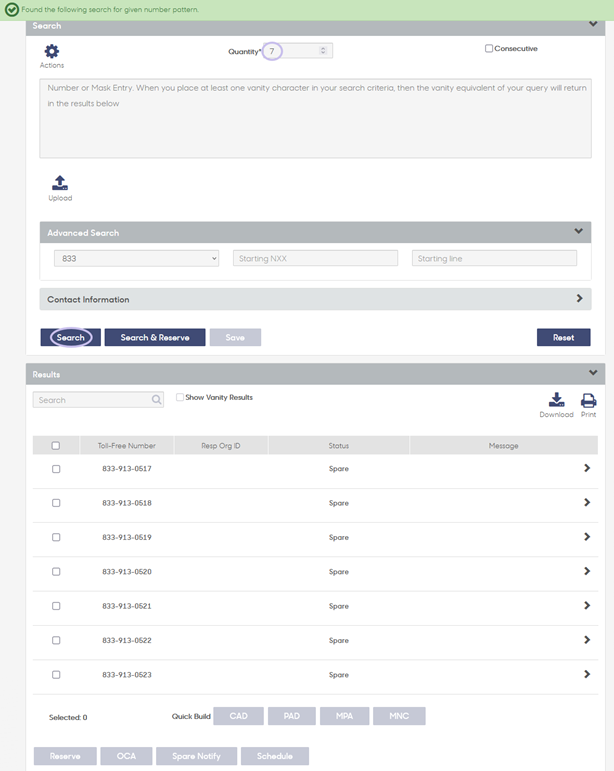Open details arrow for 833-913-0520
Screen dimensions: 614x771
pos(586,571)
